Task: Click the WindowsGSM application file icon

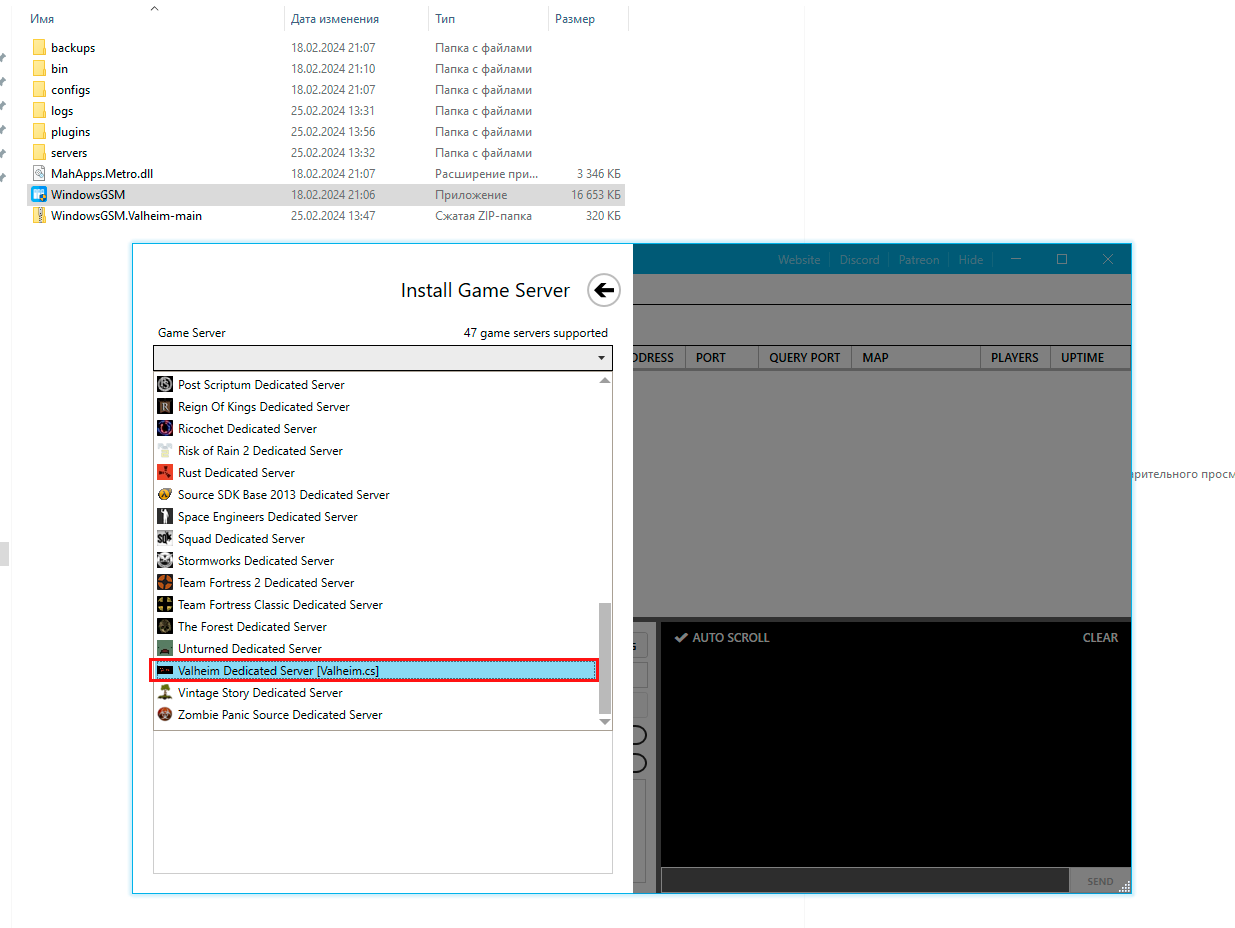Action: (x=39, y=194)
